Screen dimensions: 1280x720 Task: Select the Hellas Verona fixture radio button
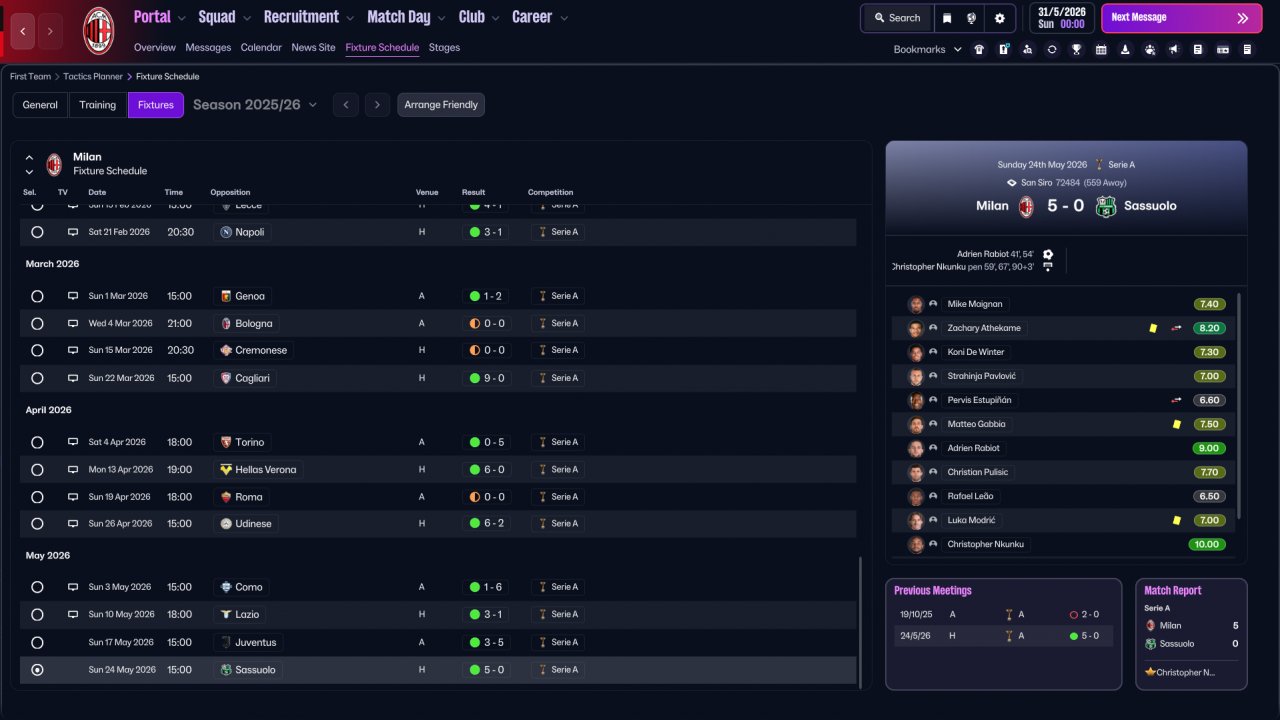pos(37,470)
